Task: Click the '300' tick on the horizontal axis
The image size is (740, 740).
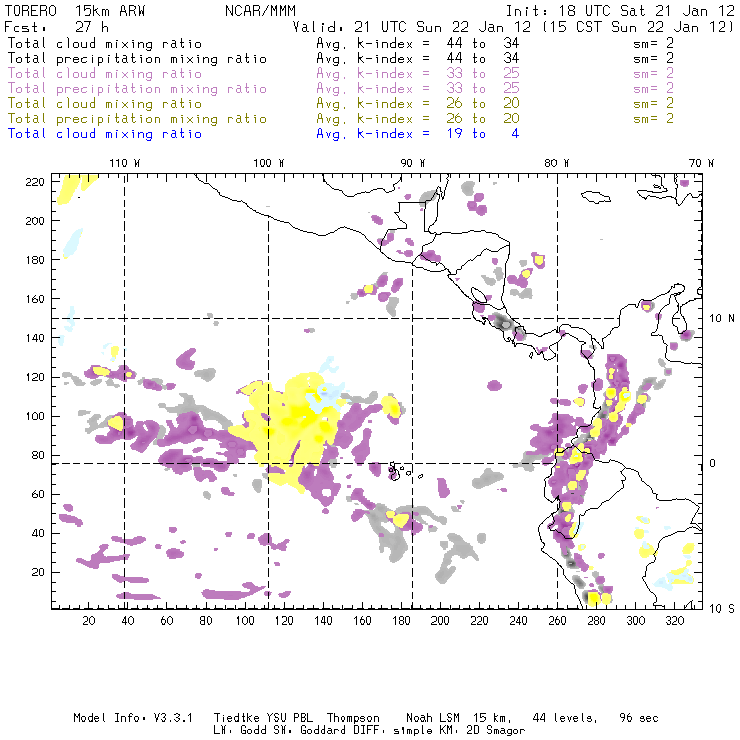Action: (636, 621)
